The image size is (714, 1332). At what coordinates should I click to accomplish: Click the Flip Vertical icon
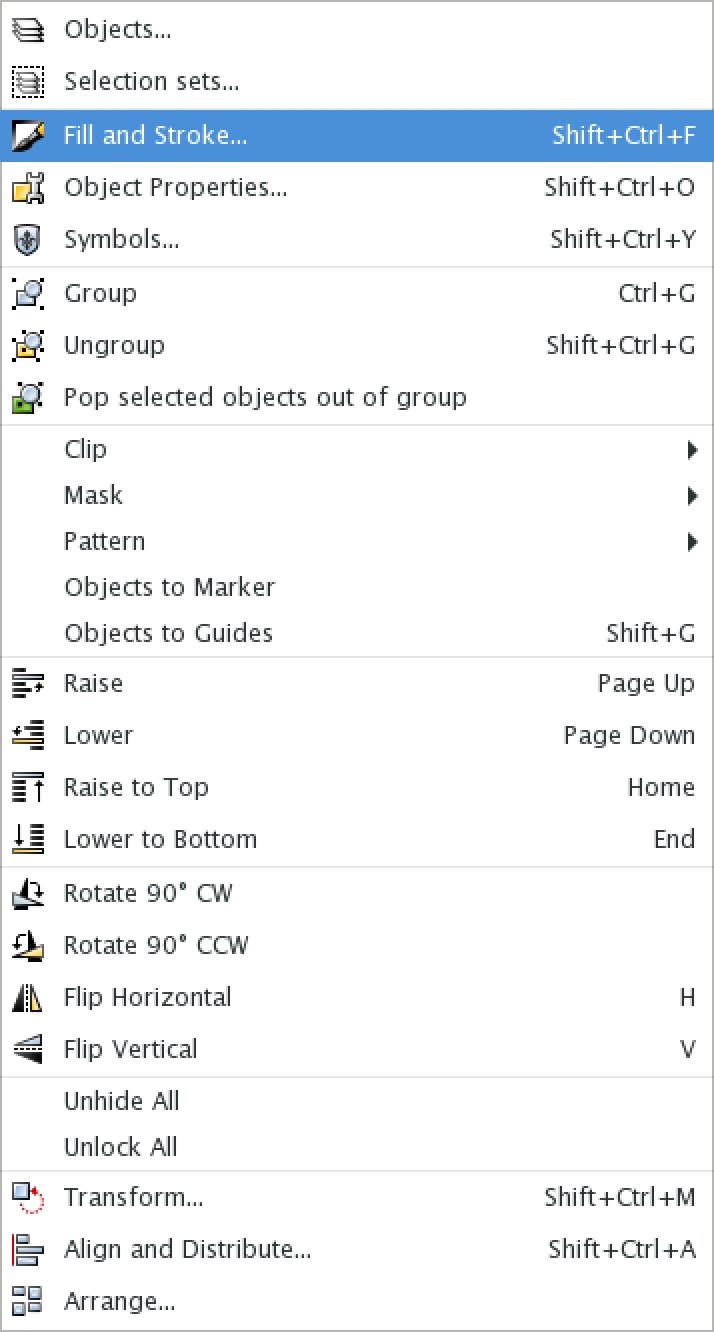27,1049
